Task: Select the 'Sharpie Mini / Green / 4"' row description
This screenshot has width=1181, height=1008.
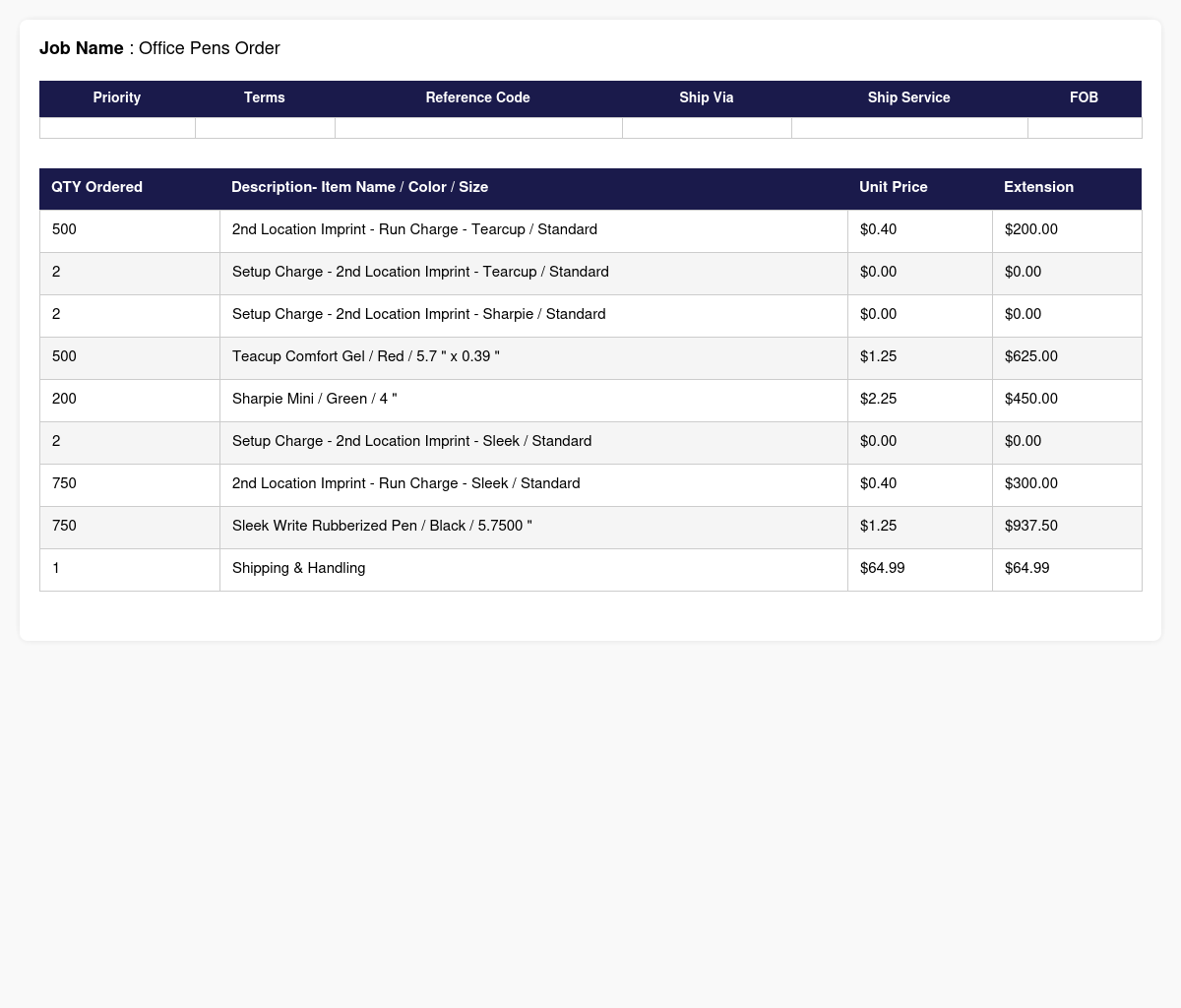Action: click(x=315, y=399)
